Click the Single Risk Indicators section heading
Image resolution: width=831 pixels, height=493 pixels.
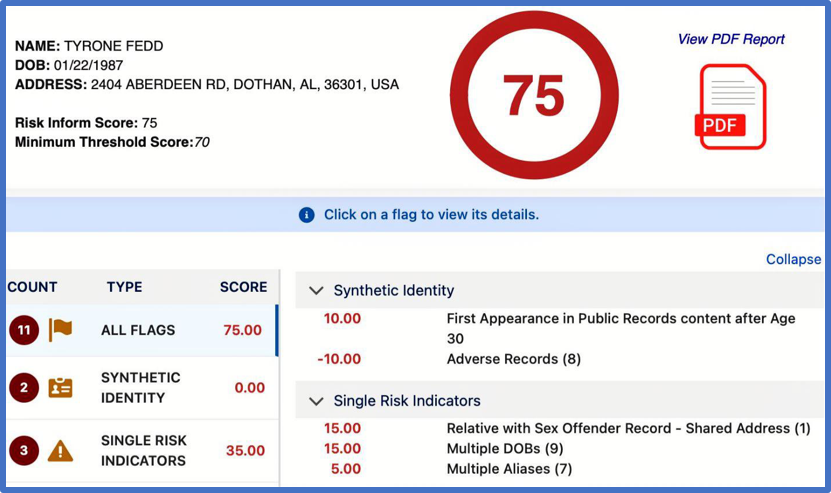point(407,401)
